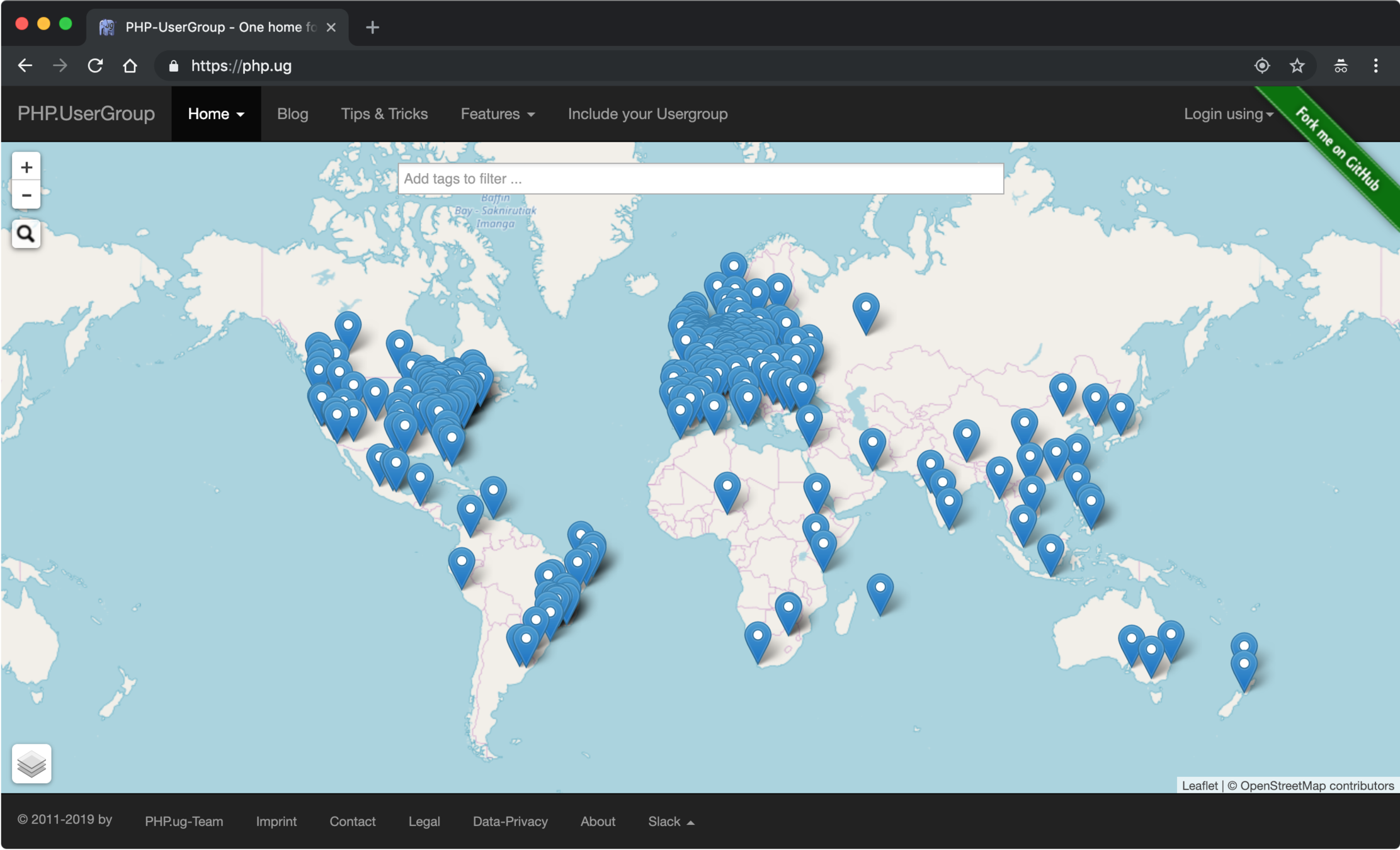Click Include your Usergroup link
1400x850 pixels.
tap(647, 114)
